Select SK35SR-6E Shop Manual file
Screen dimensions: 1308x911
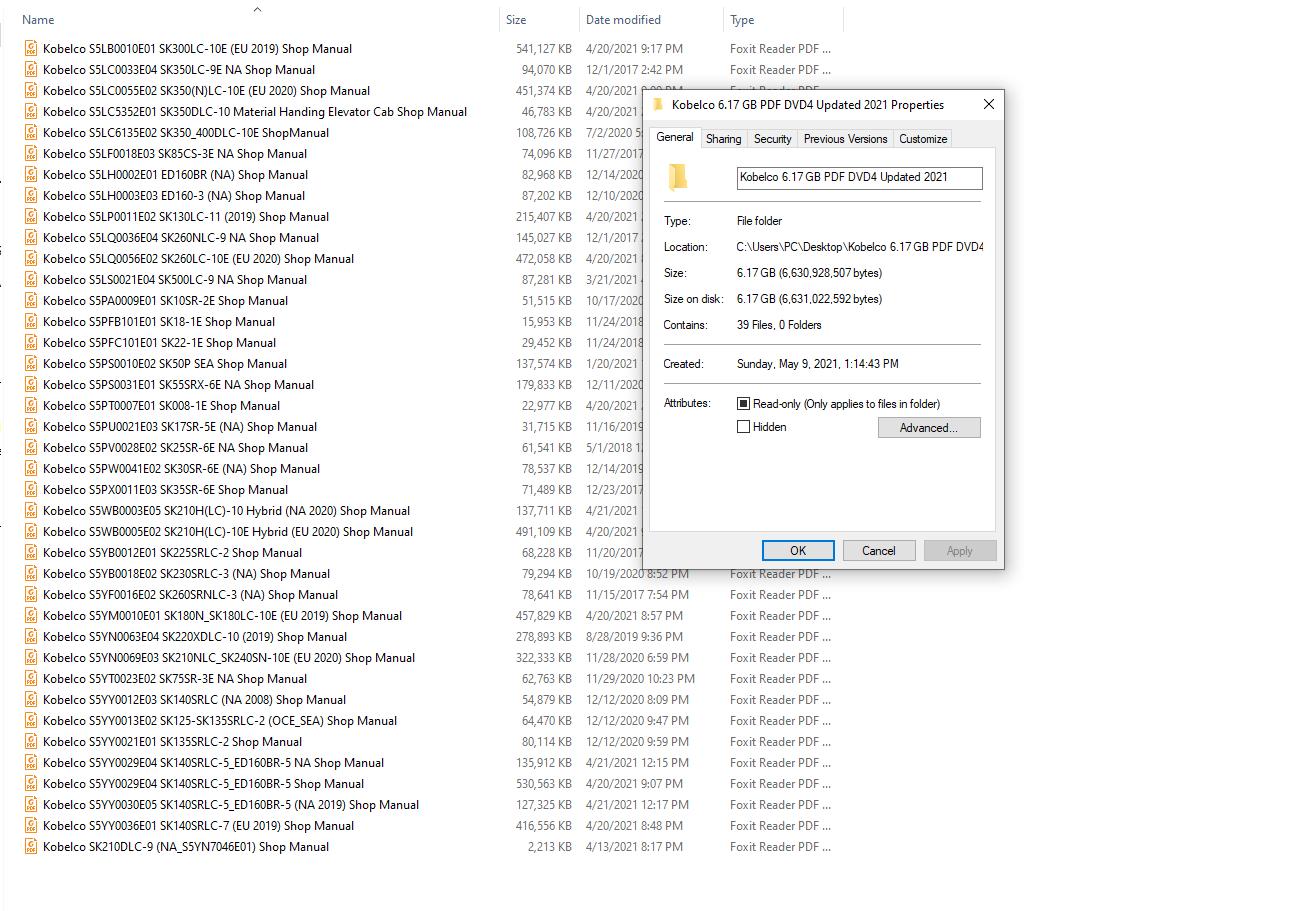(x=165, y=489)
